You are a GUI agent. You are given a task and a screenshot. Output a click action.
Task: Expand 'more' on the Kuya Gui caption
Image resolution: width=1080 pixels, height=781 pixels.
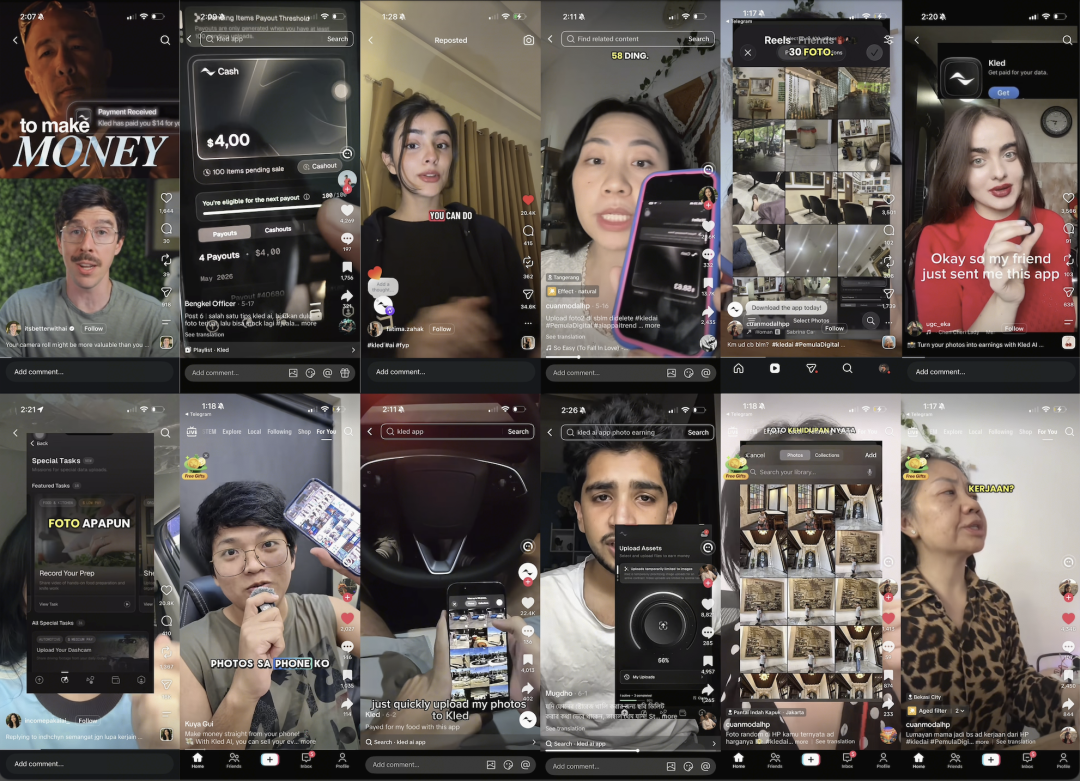(x=308, y=742)
